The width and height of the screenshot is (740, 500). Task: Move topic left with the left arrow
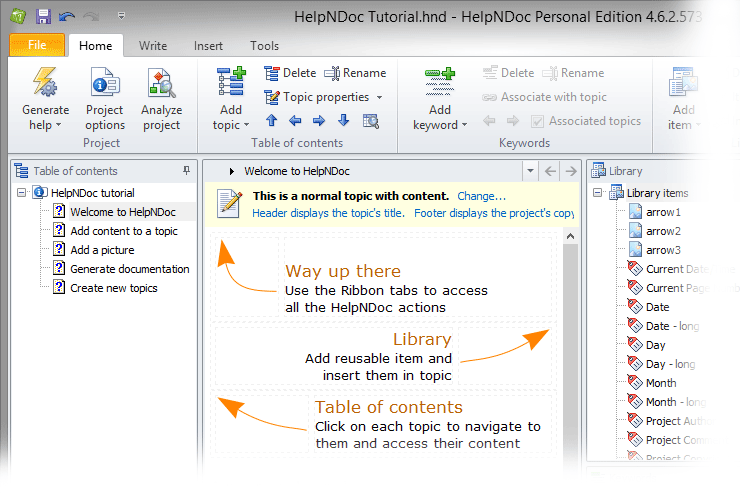[295, 121]
